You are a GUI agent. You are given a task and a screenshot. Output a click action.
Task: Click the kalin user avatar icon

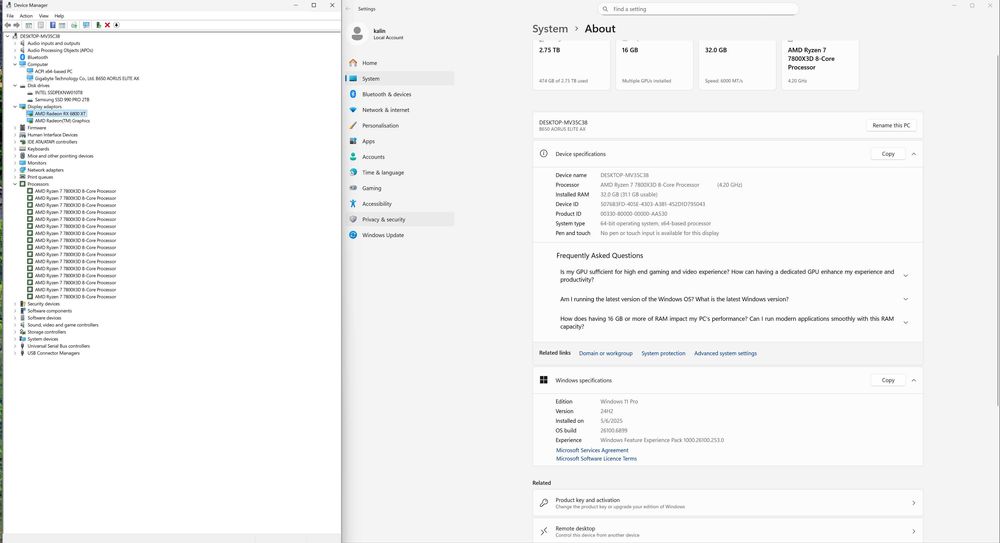[x=357, y=33]
